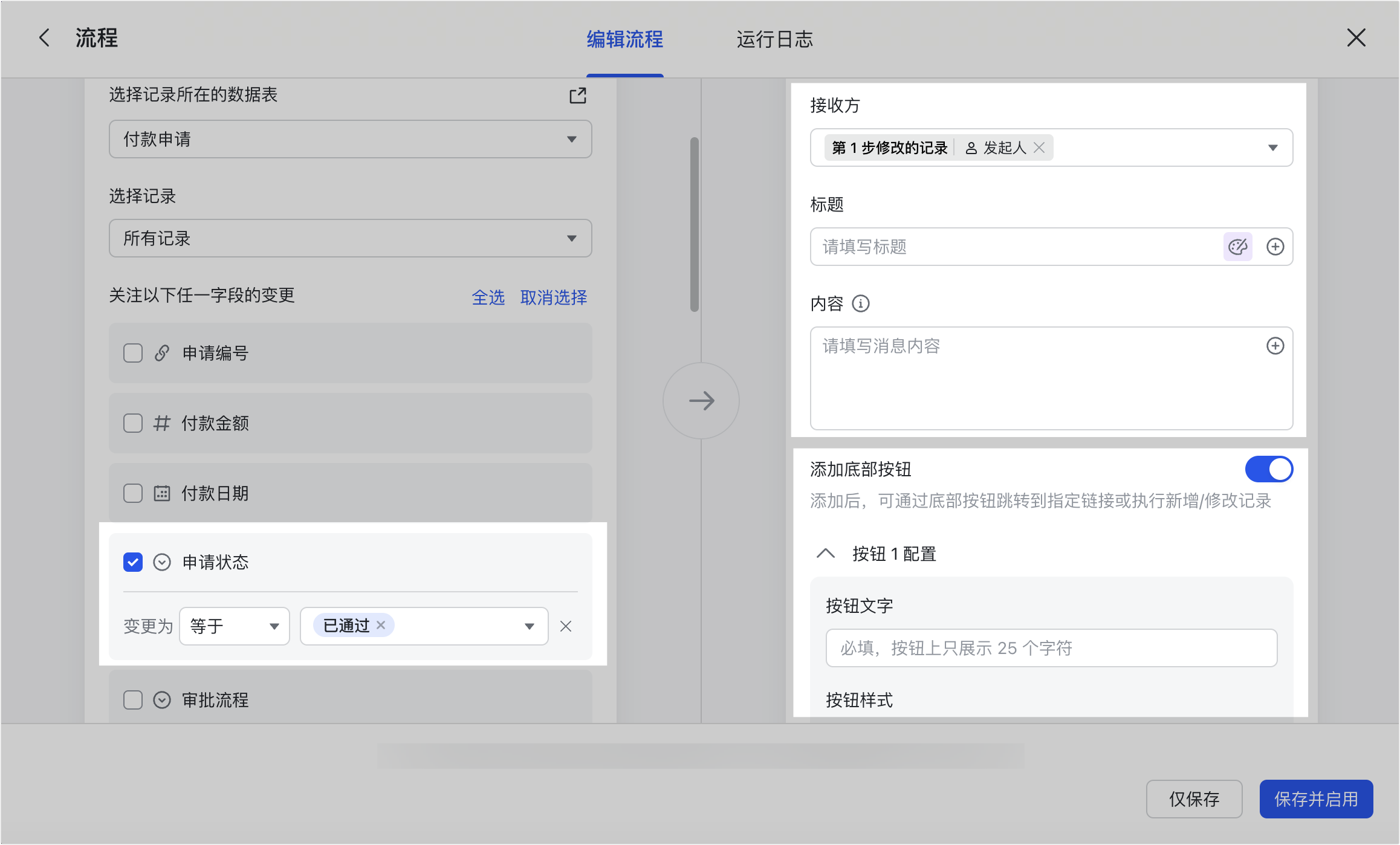The image size is (1400, 845).
Task: Delete the 变更为 condition row
Action: pos(566,626)
